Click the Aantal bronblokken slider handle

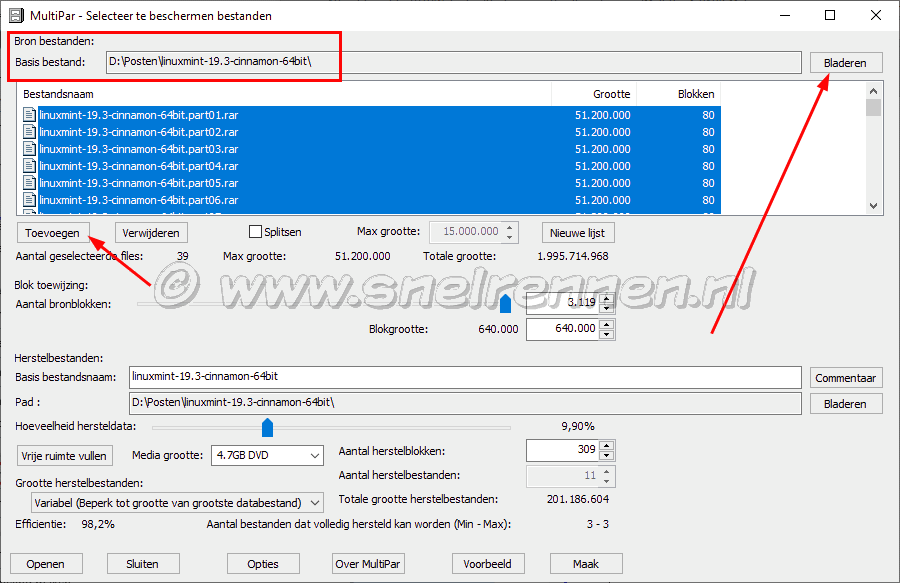pyautogui.click(x=505, y=304)
